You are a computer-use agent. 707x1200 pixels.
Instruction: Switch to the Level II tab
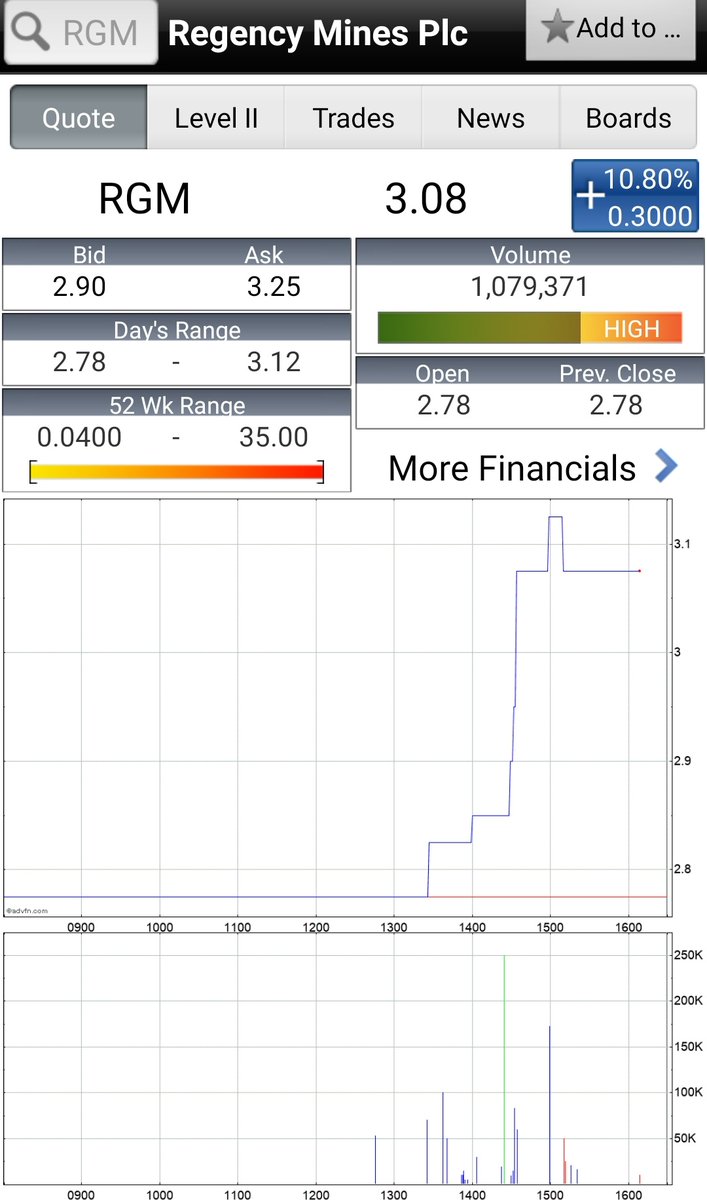(216, 118)
